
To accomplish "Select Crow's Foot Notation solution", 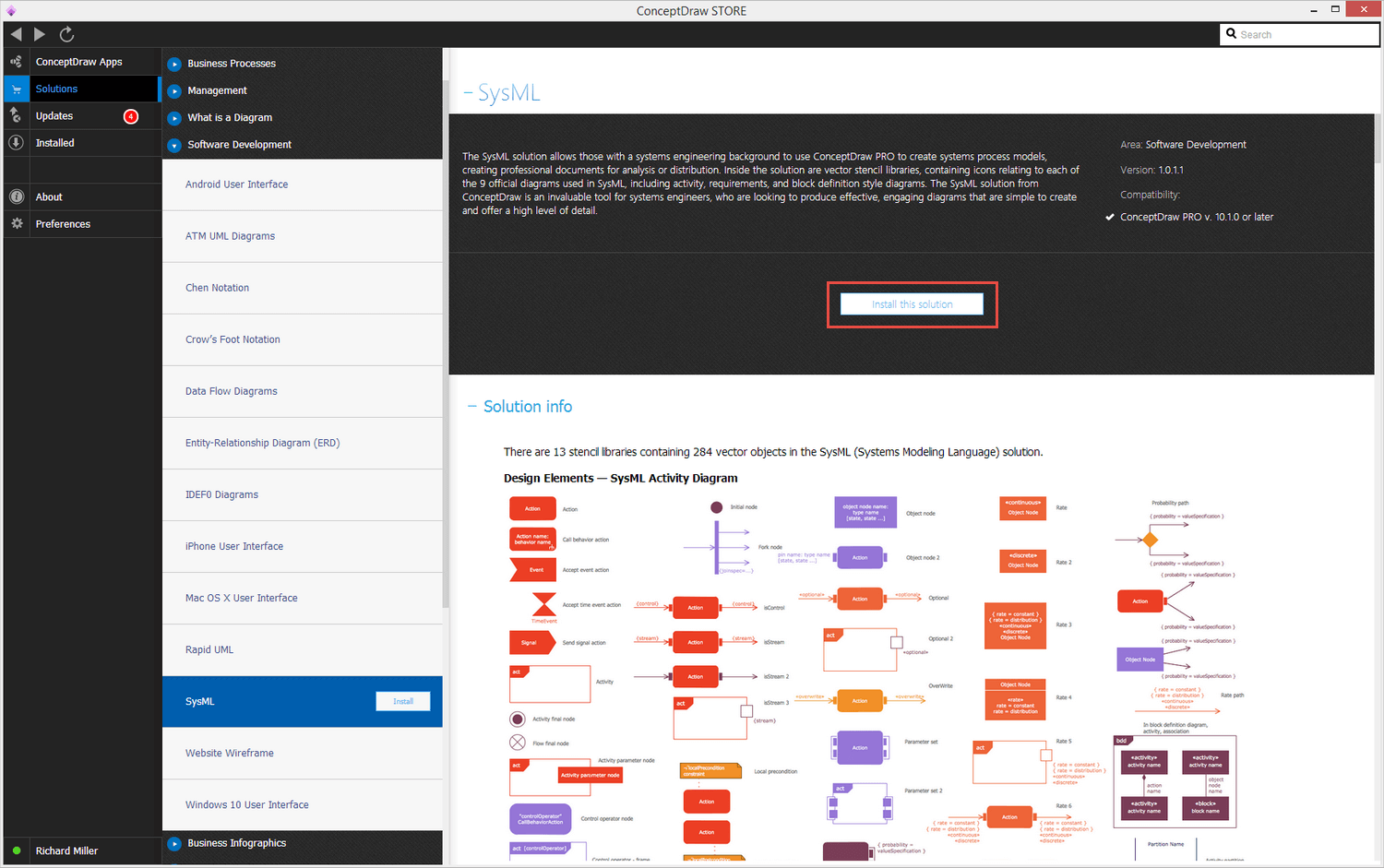I will click(x=303, y=339).
